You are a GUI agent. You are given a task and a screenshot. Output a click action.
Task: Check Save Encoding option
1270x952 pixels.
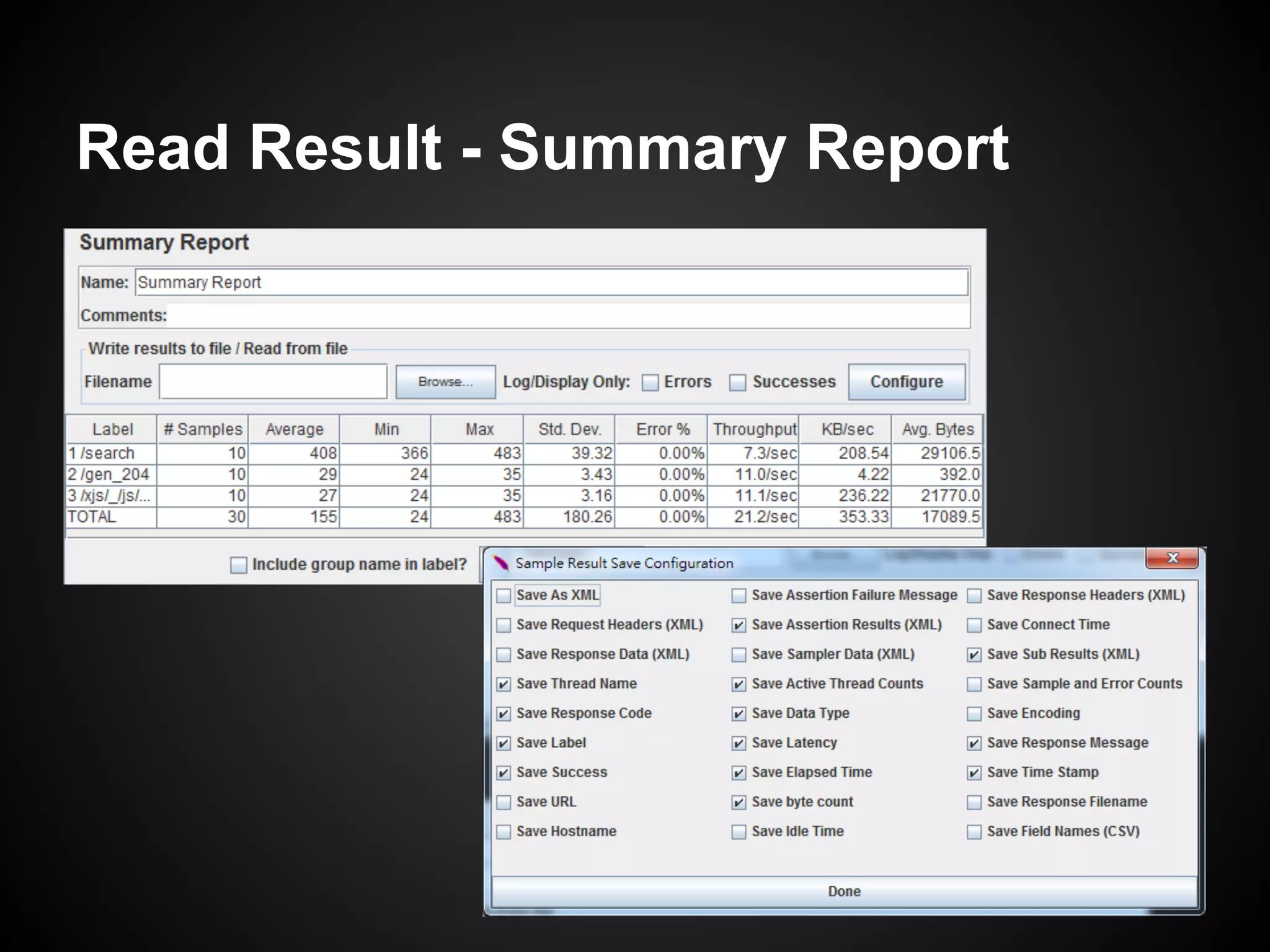974,714
